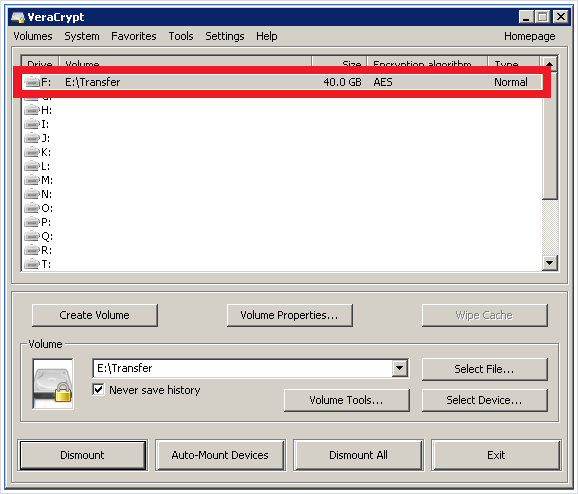Select drive O: icon in list
Screen dimensions: 578x494
[32, 208]
